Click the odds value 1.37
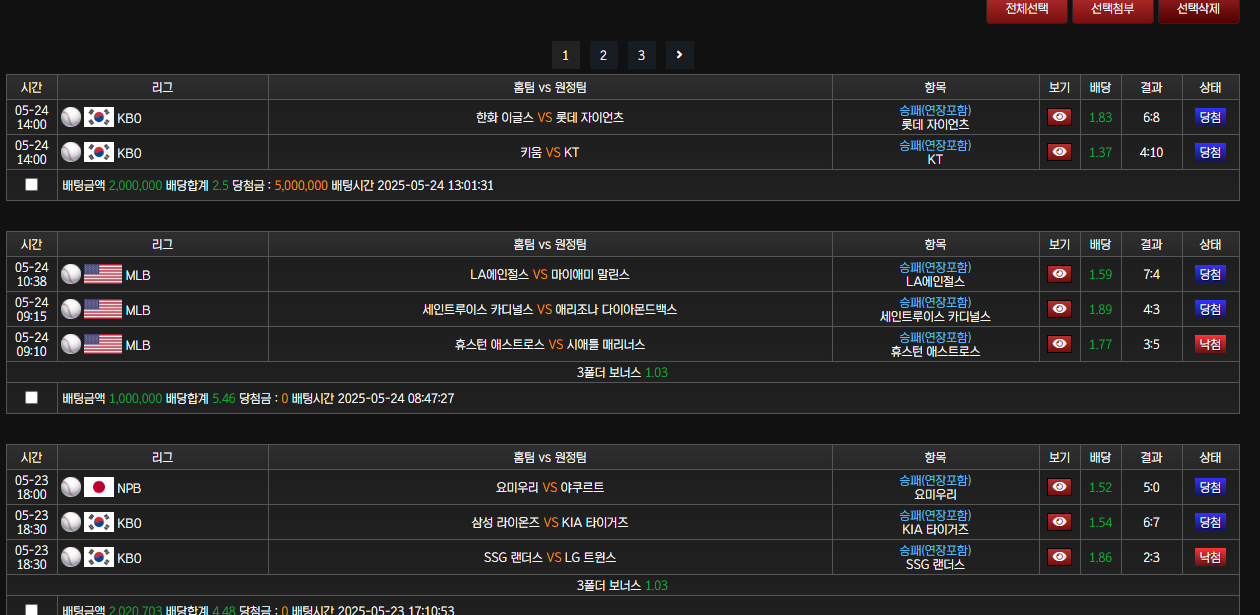 (x=1100, y=152)
